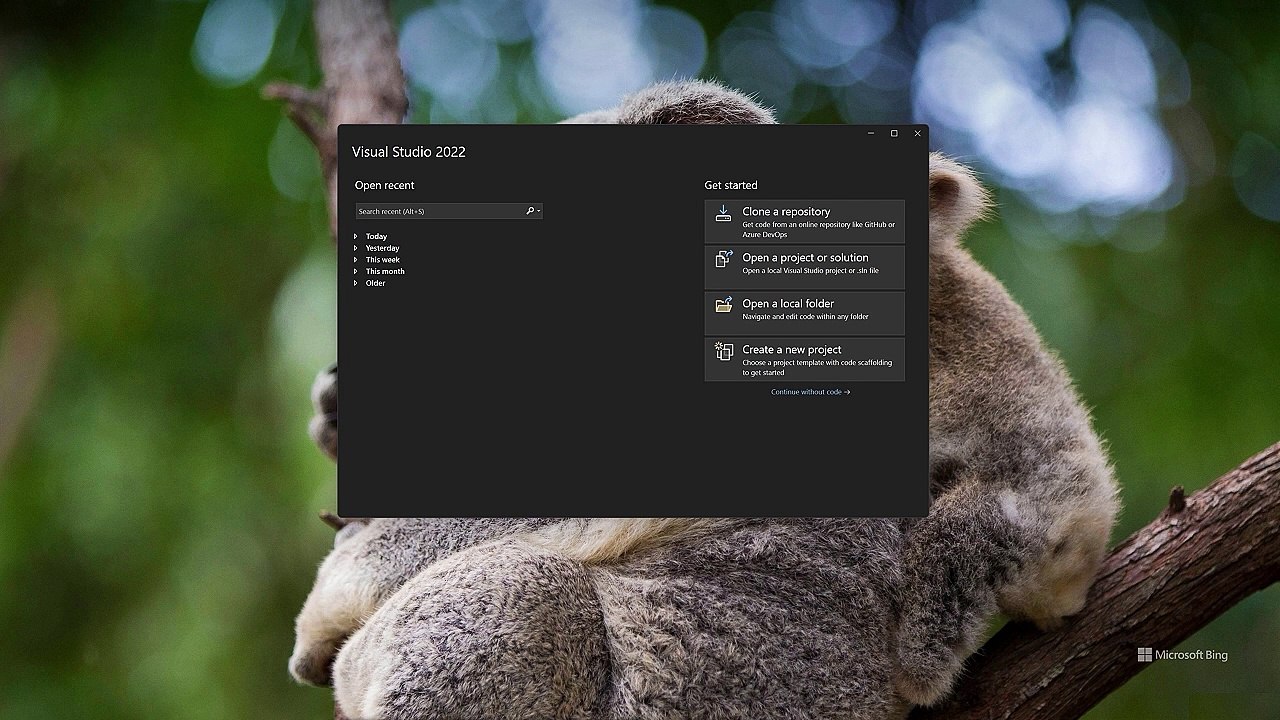Image resolution: width=1280 pixels, height=720 pixels.
Task: Open the search options dropdown arrow
Action: coord(538,211)
